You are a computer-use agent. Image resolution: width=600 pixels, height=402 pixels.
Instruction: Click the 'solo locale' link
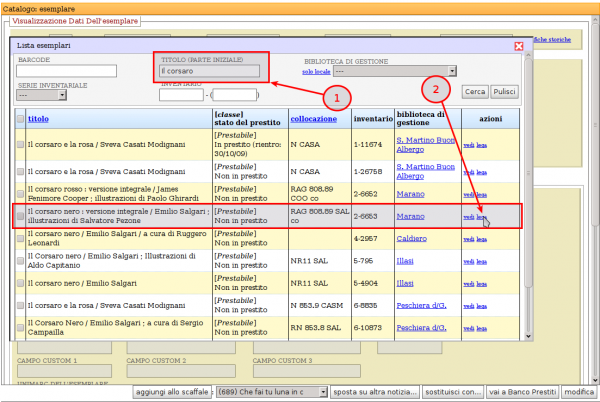click(x=317, y=72)
